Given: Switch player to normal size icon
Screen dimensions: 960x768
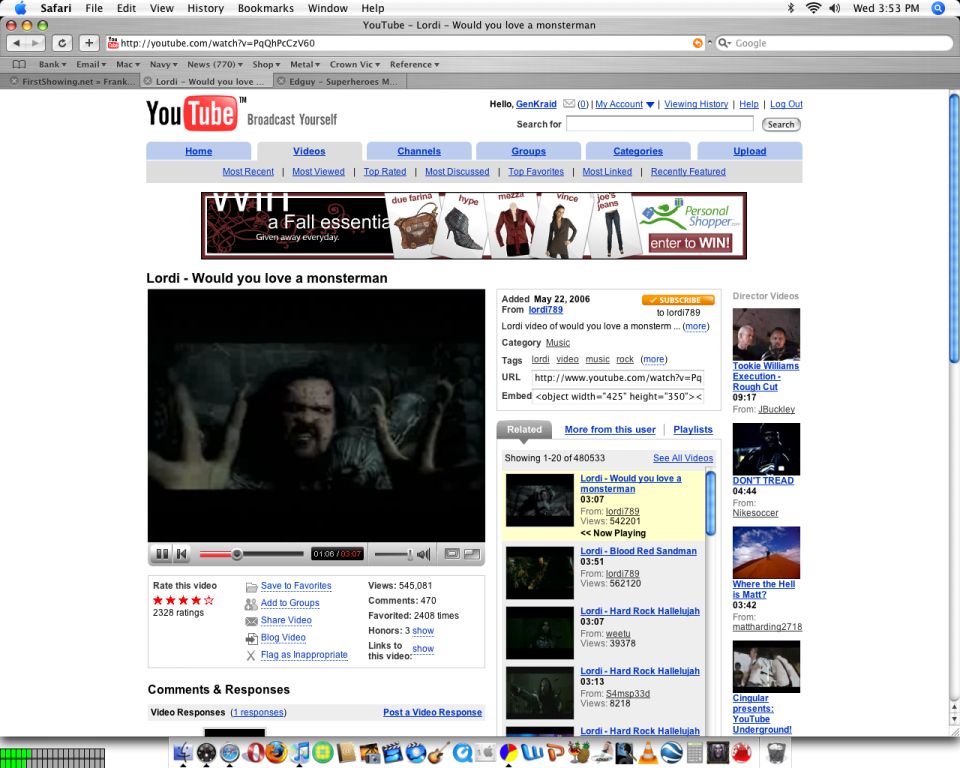Looking at the screenshot, I should (x=452, y=554).
